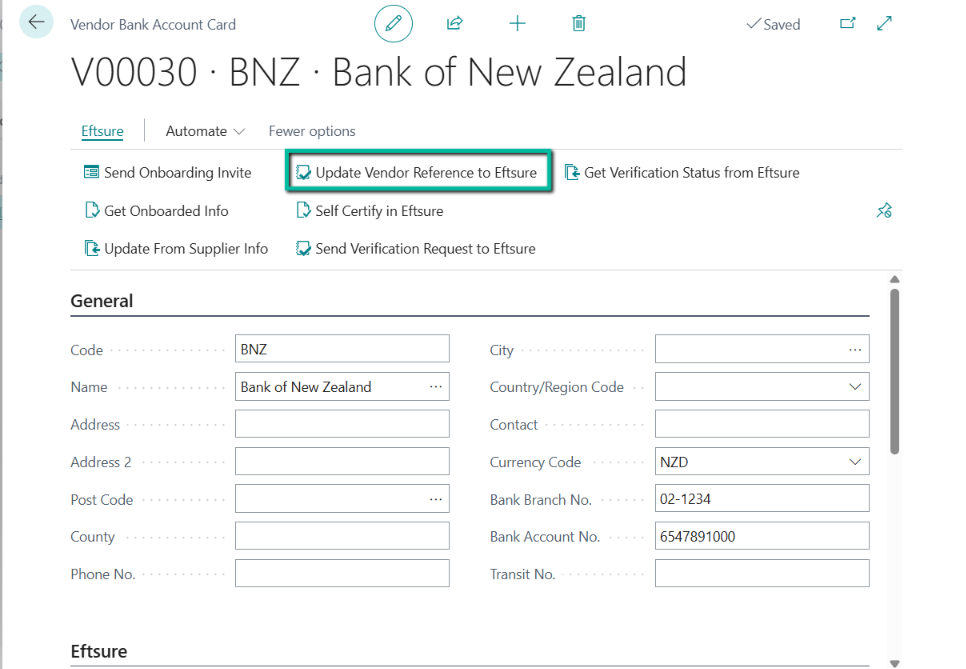The width and height of the screenshot is (966, 669).
Task: Open the Currency Code dropdown
Action: (x=855, y=462)
